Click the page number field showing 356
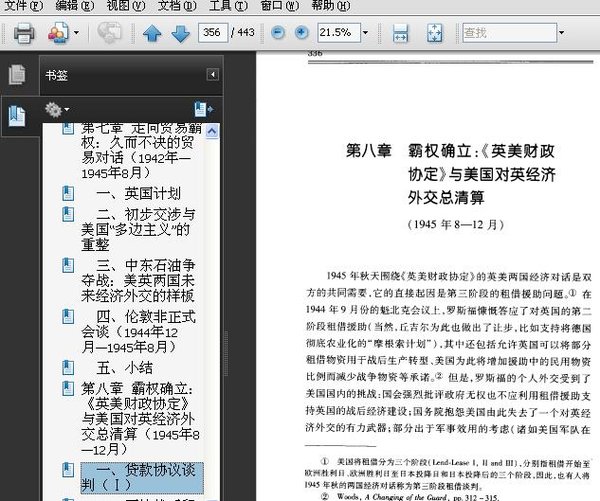Image resolution: width=600 pixels, height=501 pixels. point(213,33)
